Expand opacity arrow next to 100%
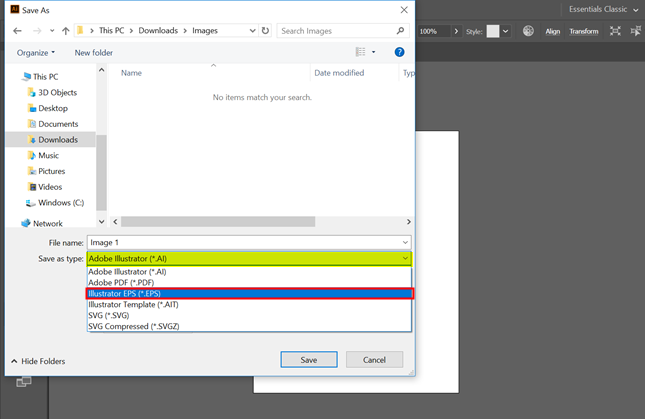Image resolution: width=645 pixels, height=419 pixels. tap(456, 31)
